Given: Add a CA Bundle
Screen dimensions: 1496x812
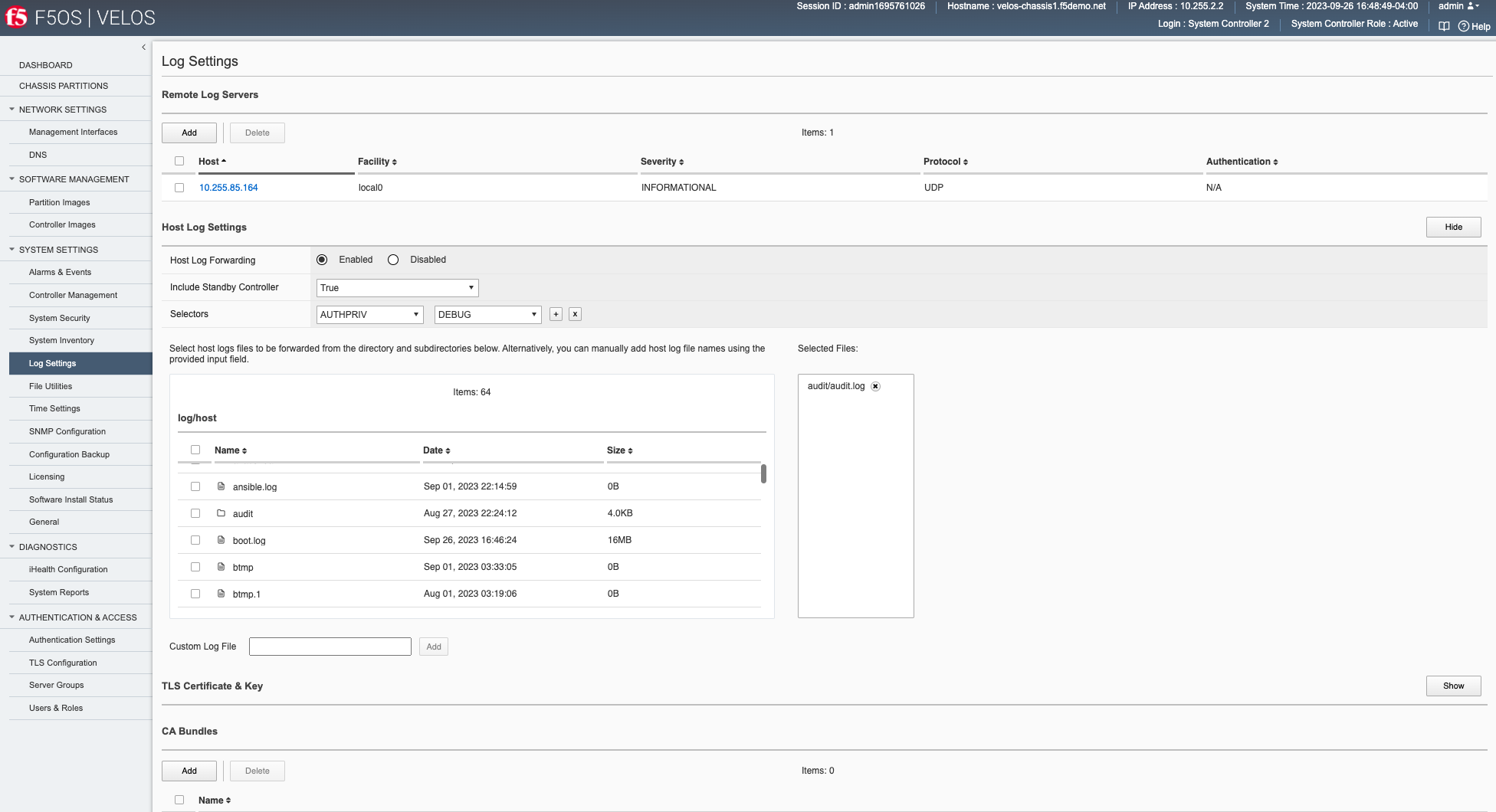Looking at the screenshot, I should [189, 771].
